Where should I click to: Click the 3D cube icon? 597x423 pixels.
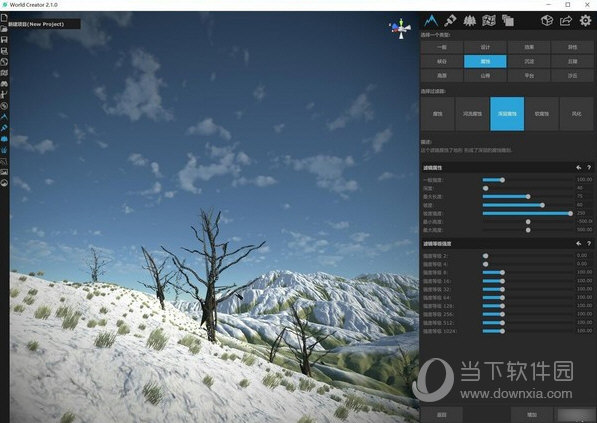point(547,20)
